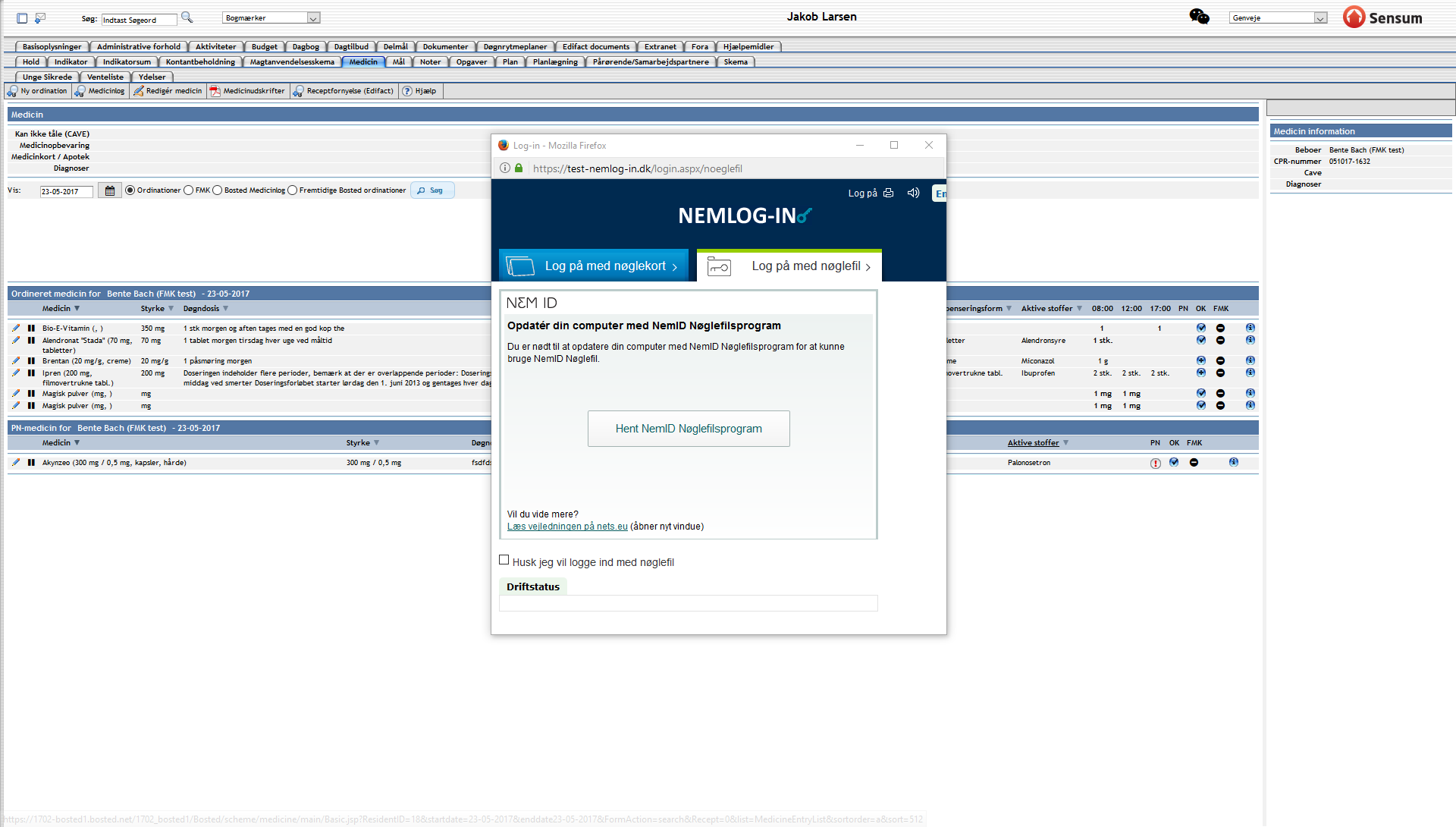Edit Alendronat Stada with its pencil icon

16,341
